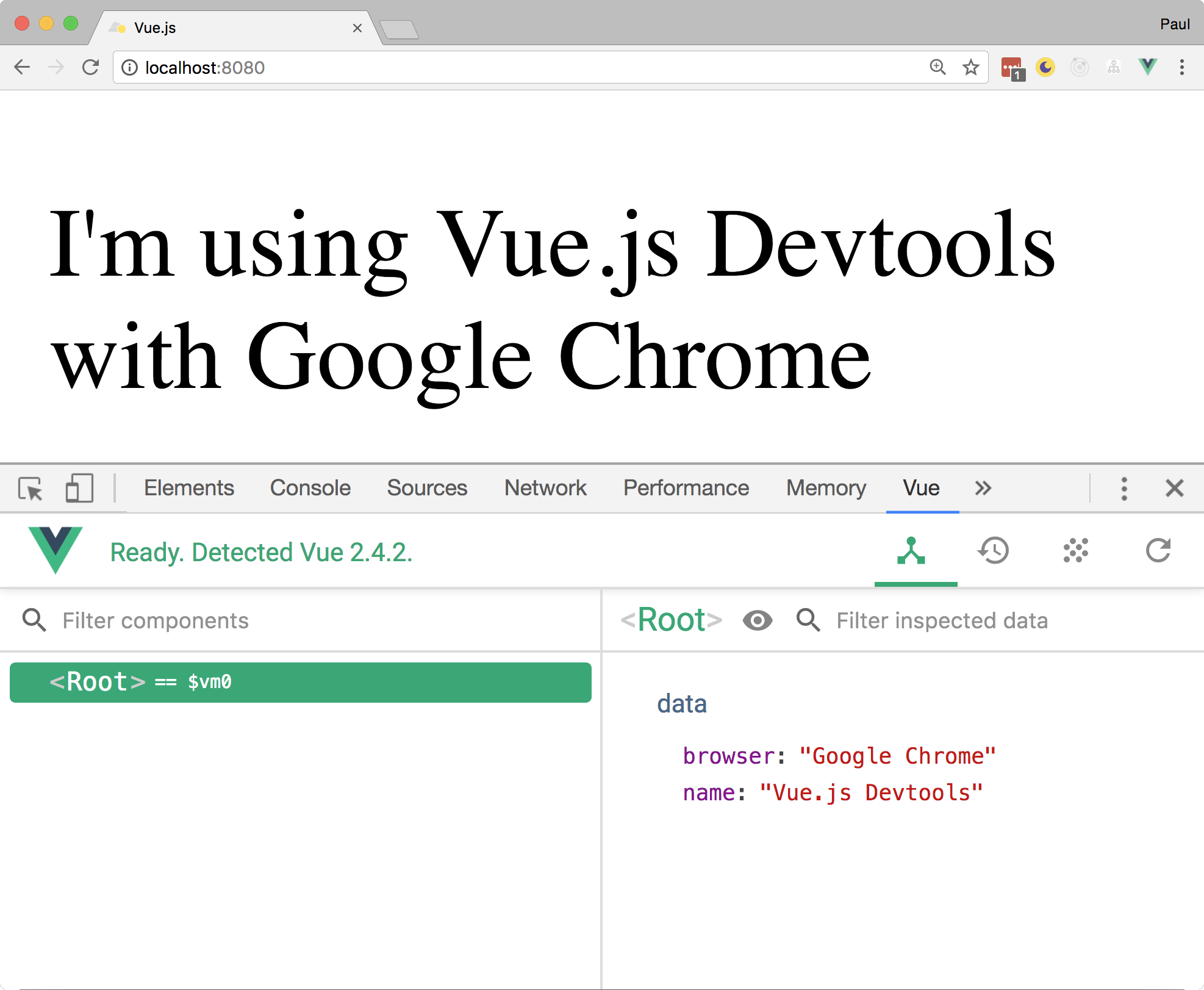Viewport: 1204px width, 990px height.
Task: Select the Root component in the tree
Action: [x=140, y=682]
